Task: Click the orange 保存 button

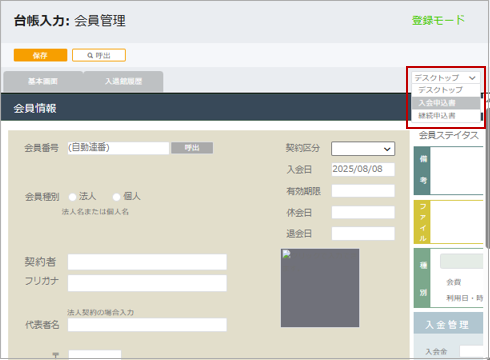Action: [40, 55]
